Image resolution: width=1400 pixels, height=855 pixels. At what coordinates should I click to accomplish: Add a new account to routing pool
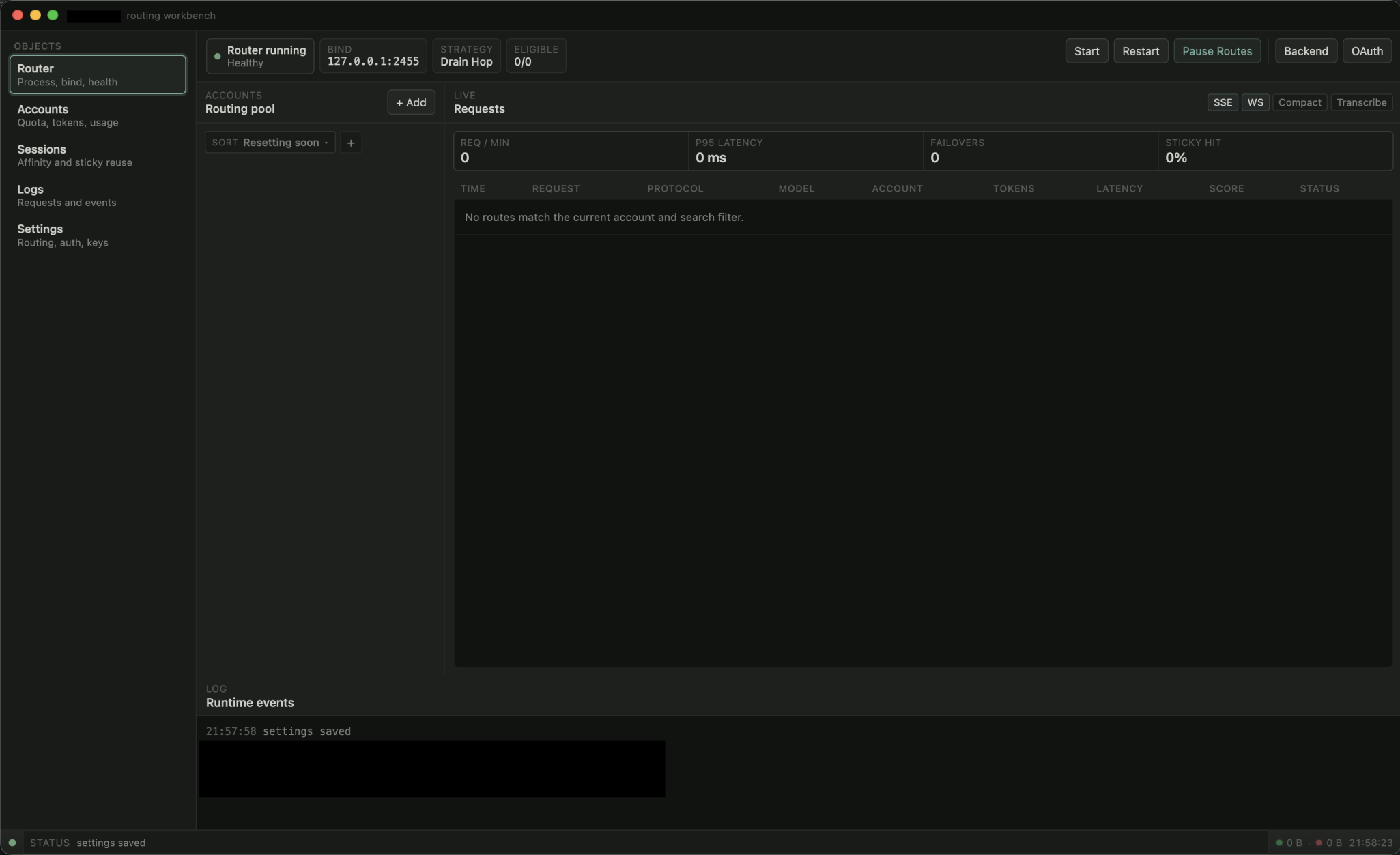(411, 102)
